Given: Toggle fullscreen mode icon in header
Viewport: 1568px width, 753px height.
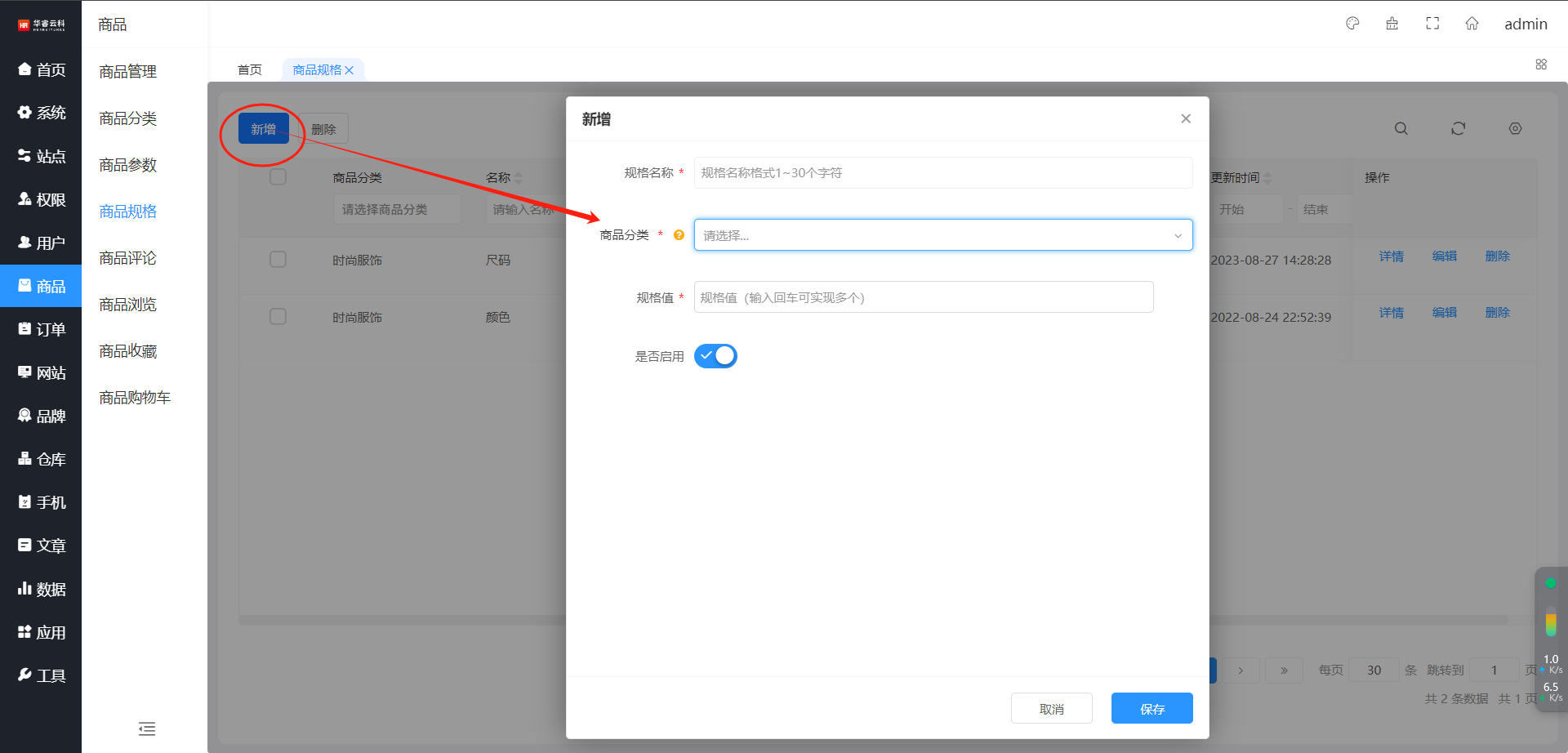Looking at the screenshot, I should point(1432,24).
